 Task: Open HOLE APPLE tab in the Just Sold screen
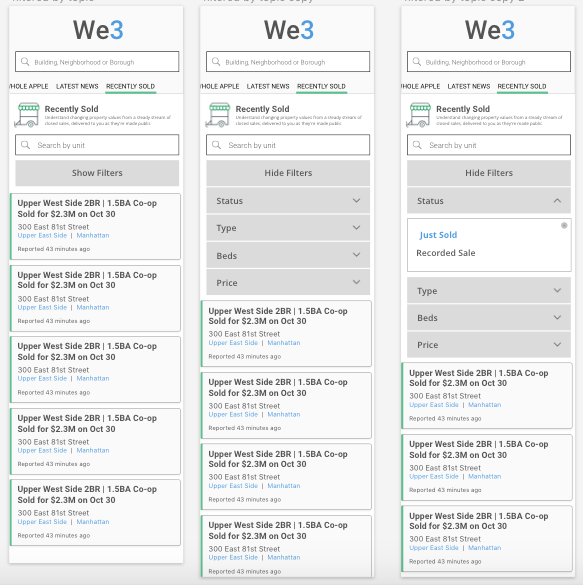click(420, 86)
